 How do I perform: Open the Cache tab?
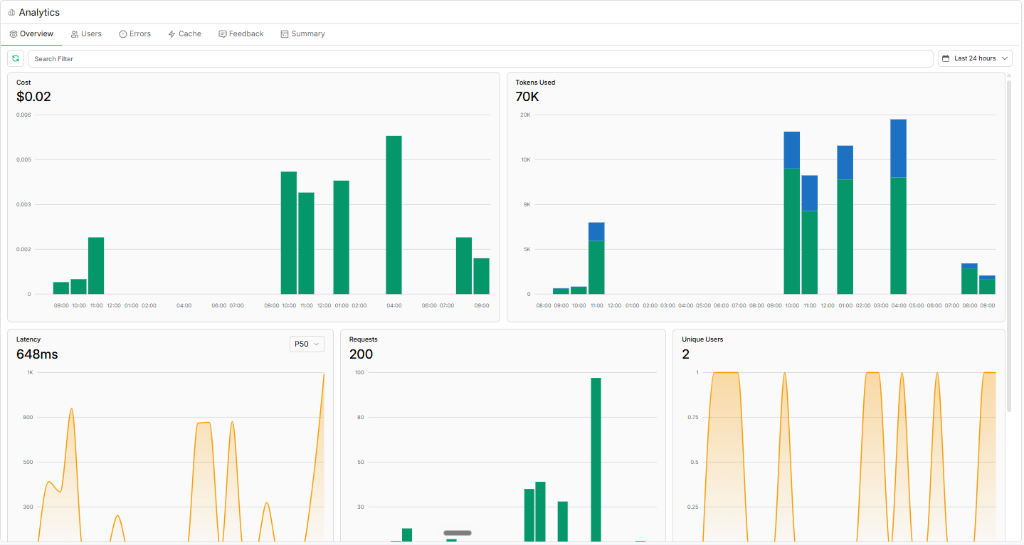pyautogui.click(x=185, y=34)
